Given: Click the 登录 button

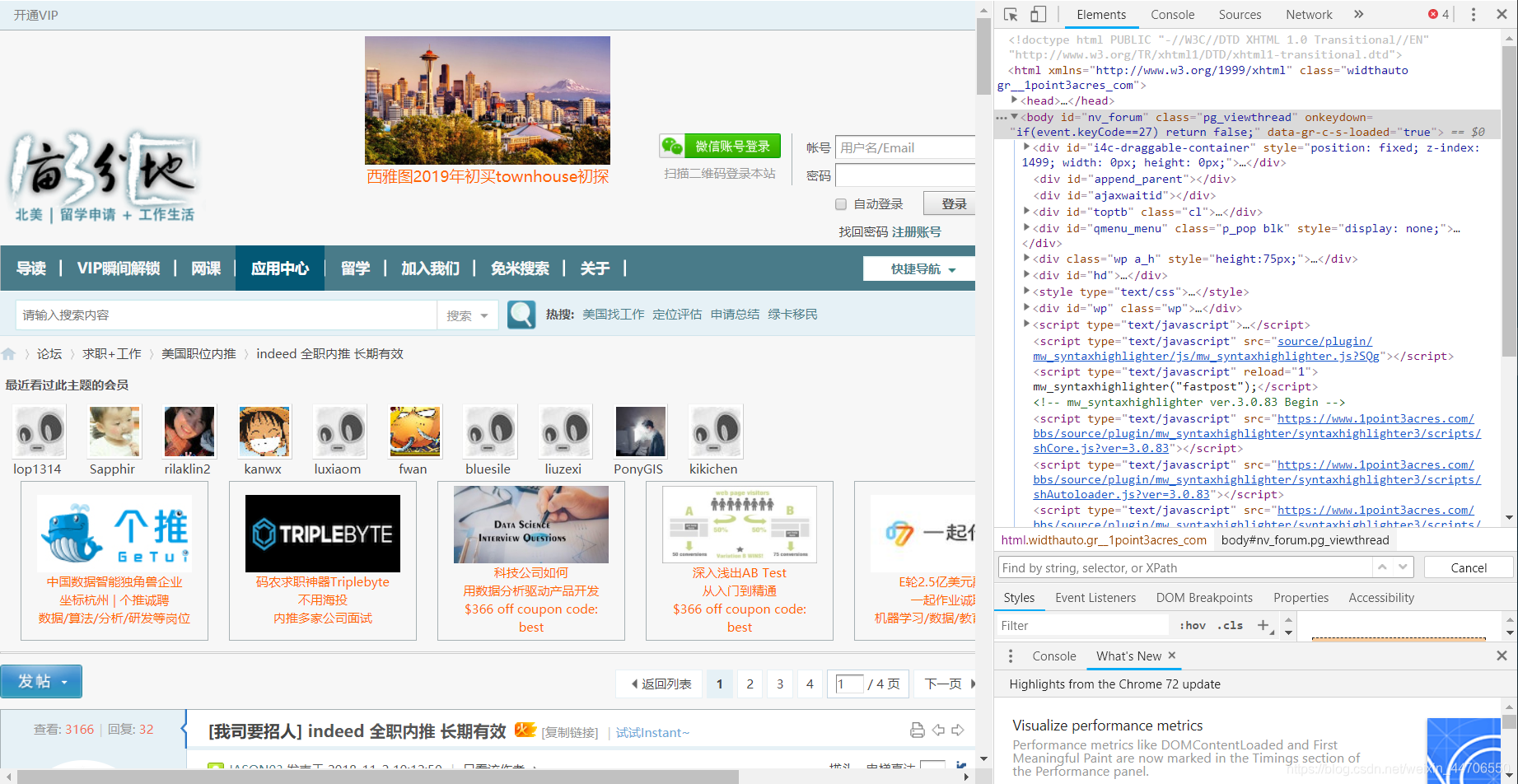Looking at the screenshot, I should click(950, 203).
